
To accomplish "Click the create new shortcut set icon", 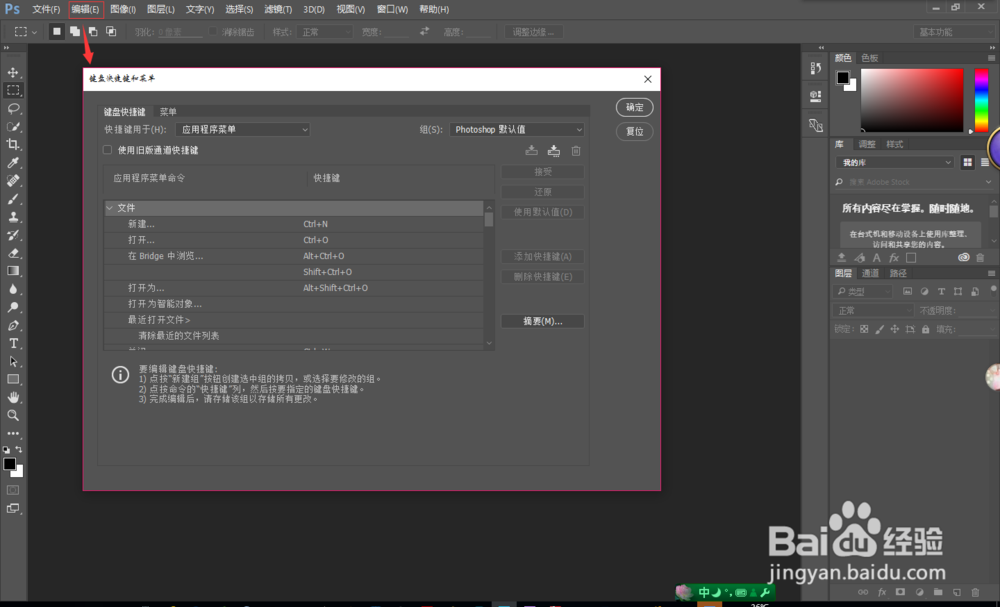I will coord(554,150).
